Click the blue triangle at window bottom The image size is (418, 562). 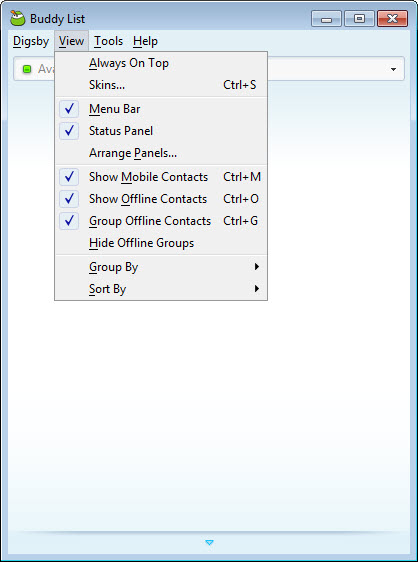tap(209, 542)
